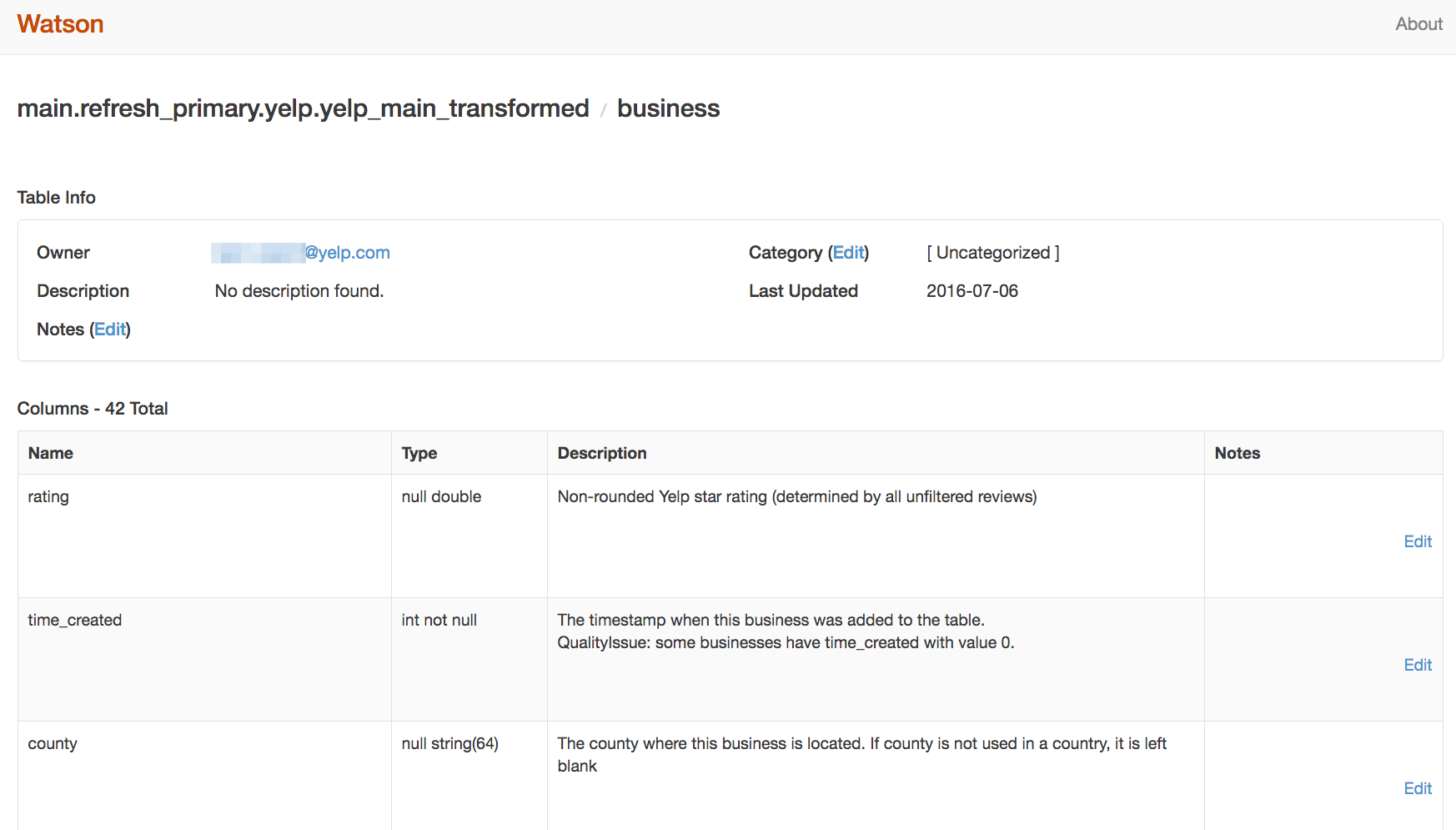This screenshot has width=1456, height=830.
Task: Click the Watson logo link
Action: tap(60, 24)
